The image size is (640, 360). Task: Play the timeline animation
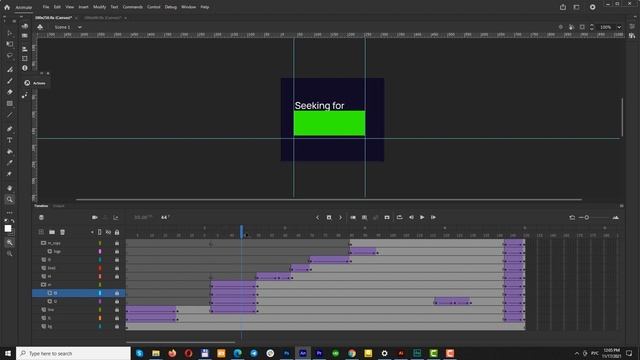422,218
